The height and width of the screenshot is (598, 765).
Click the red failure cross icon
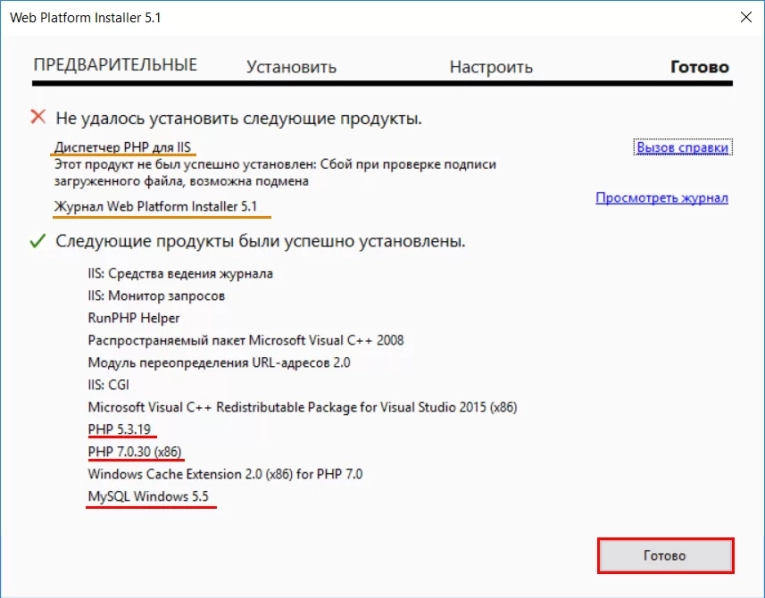[x=38, y=117]
